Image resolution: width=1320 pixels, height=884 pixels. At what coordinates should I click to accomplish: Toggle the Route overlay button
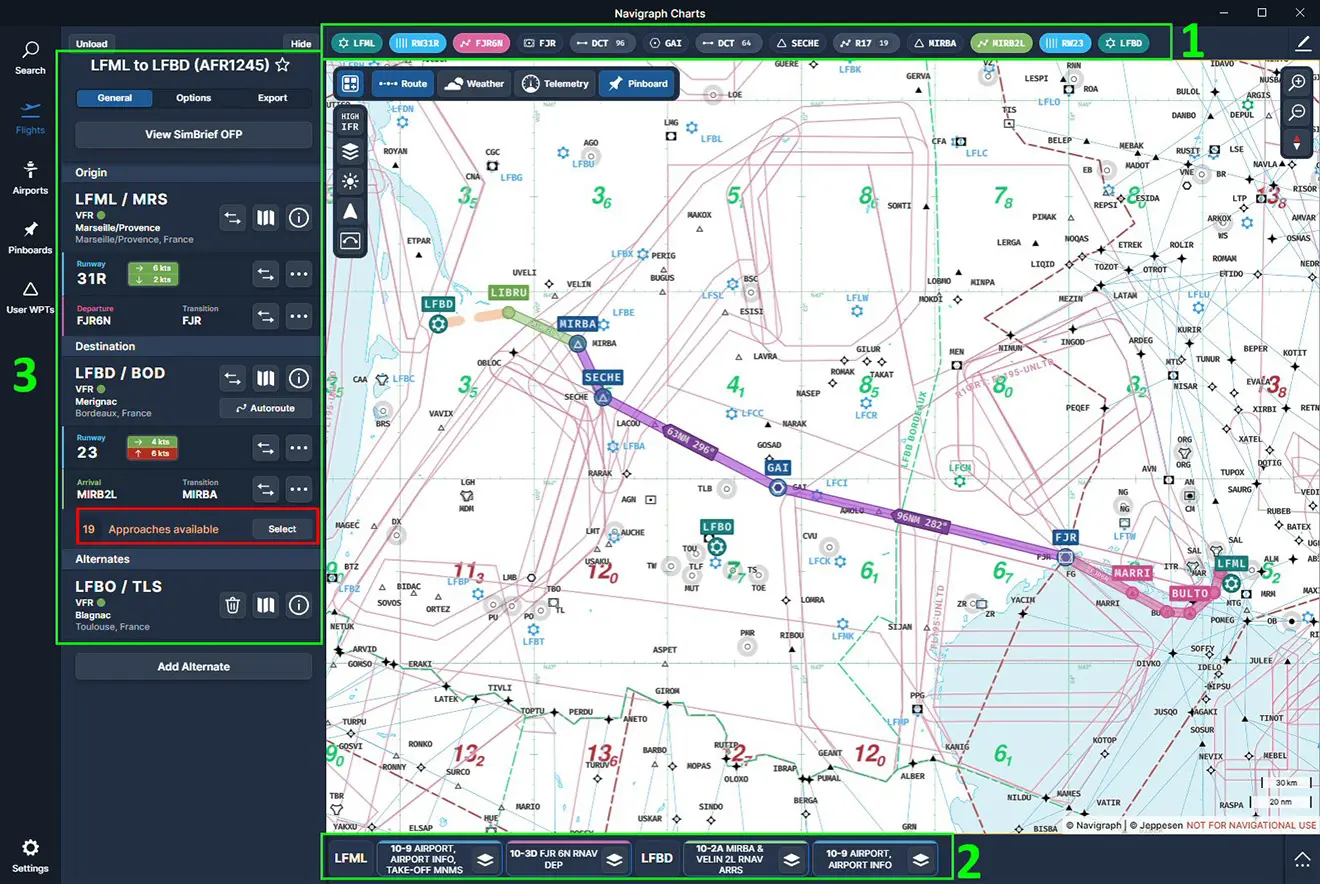[x=402, y=84]
